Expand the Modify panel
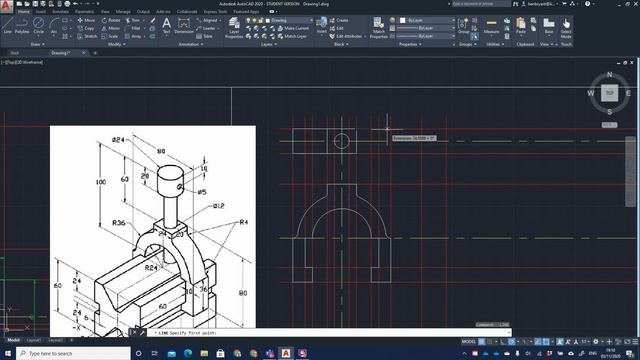This screenshot has width=640, height=360. click(x=116, y=44)
